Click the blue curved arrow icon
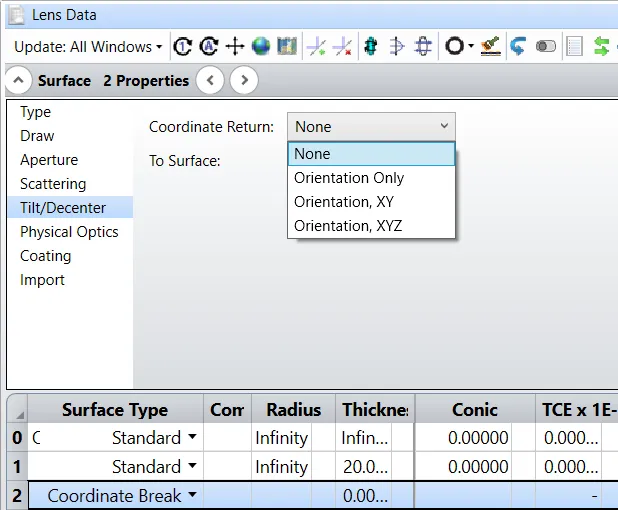The height and width of the screenshot is (510, 618). pyautogui.click(x=518, y=47)
